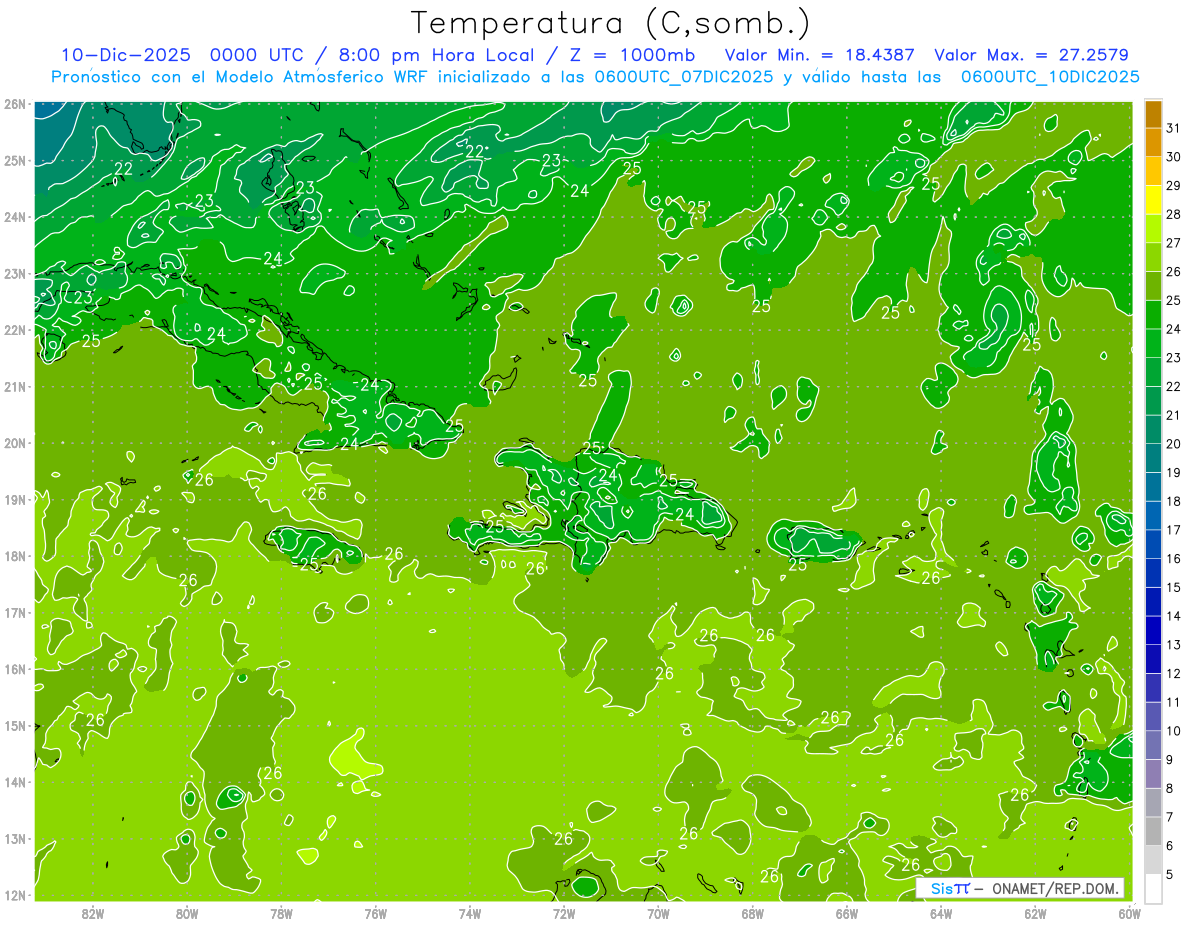The height and width of the screenshot is (927, 1200).
Task: Click the '80W' longitude axis label
Action: [x=186, y=913]
